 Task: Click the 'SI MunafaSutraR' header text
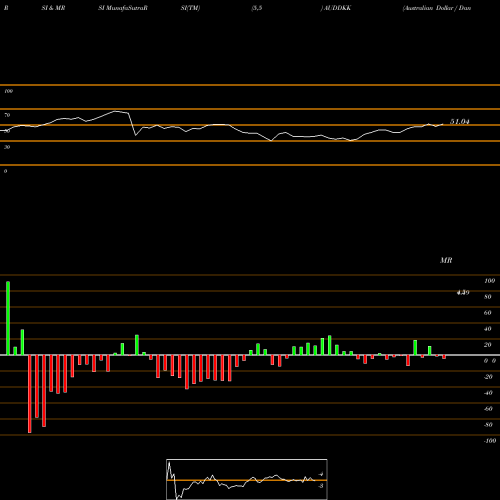(123, 8)
